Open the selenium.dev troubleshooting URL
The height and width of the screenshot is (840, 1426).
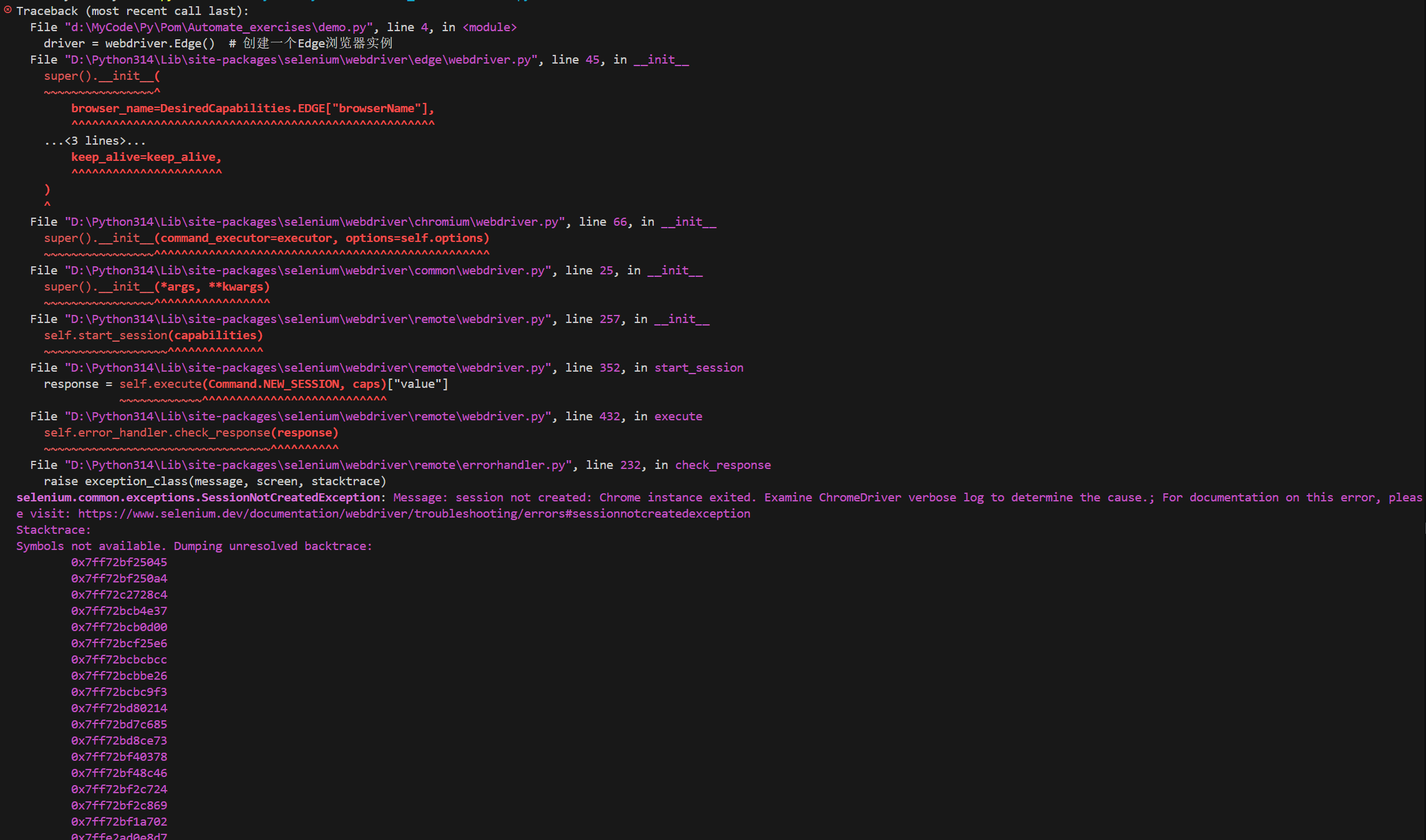414,514
